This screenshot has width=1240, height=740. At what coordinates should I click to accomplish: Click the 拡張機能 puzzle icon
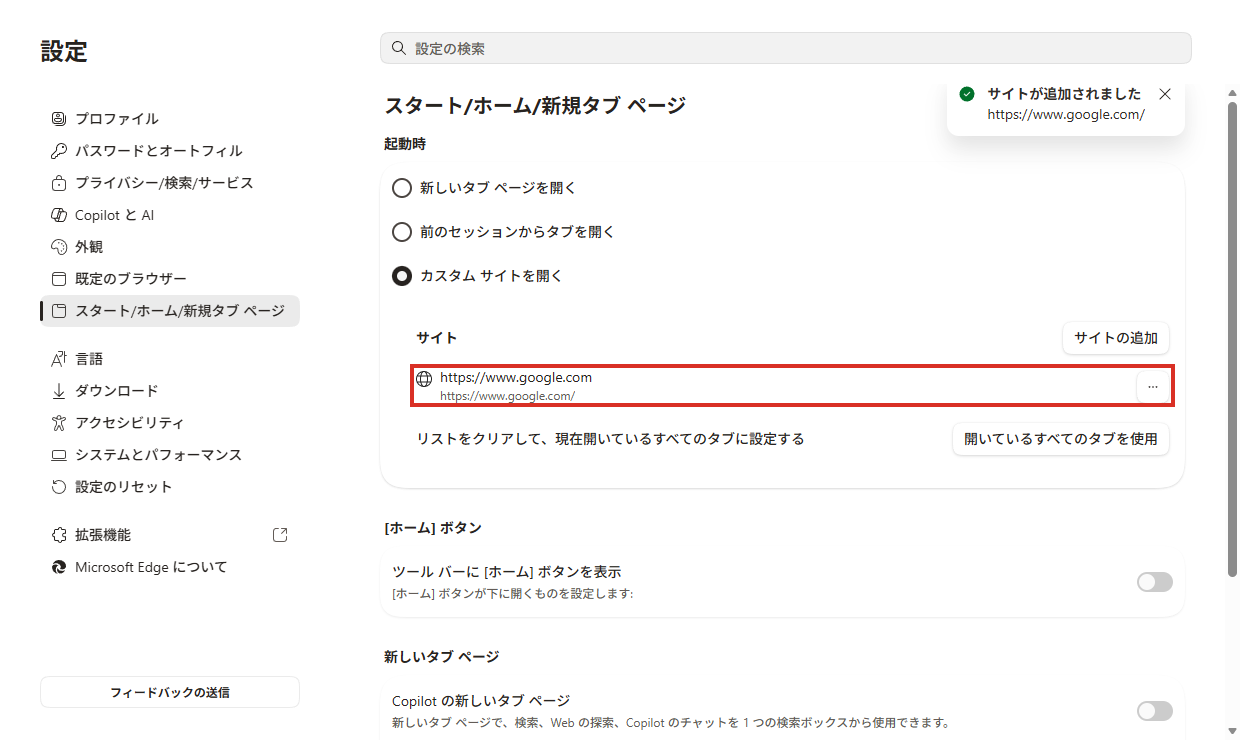(x=58, y=535)
